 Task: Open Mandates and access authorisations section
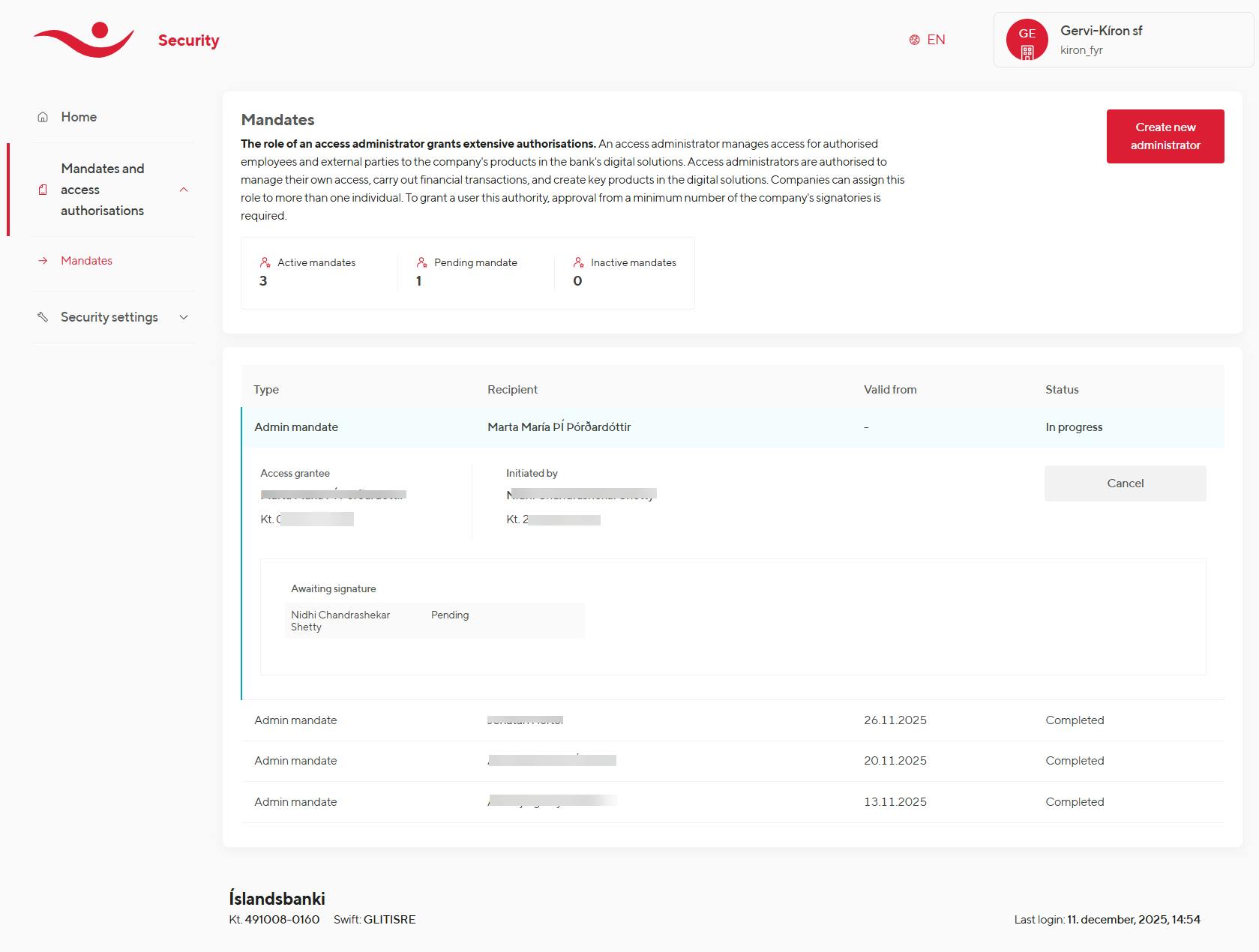coord(112,190)
